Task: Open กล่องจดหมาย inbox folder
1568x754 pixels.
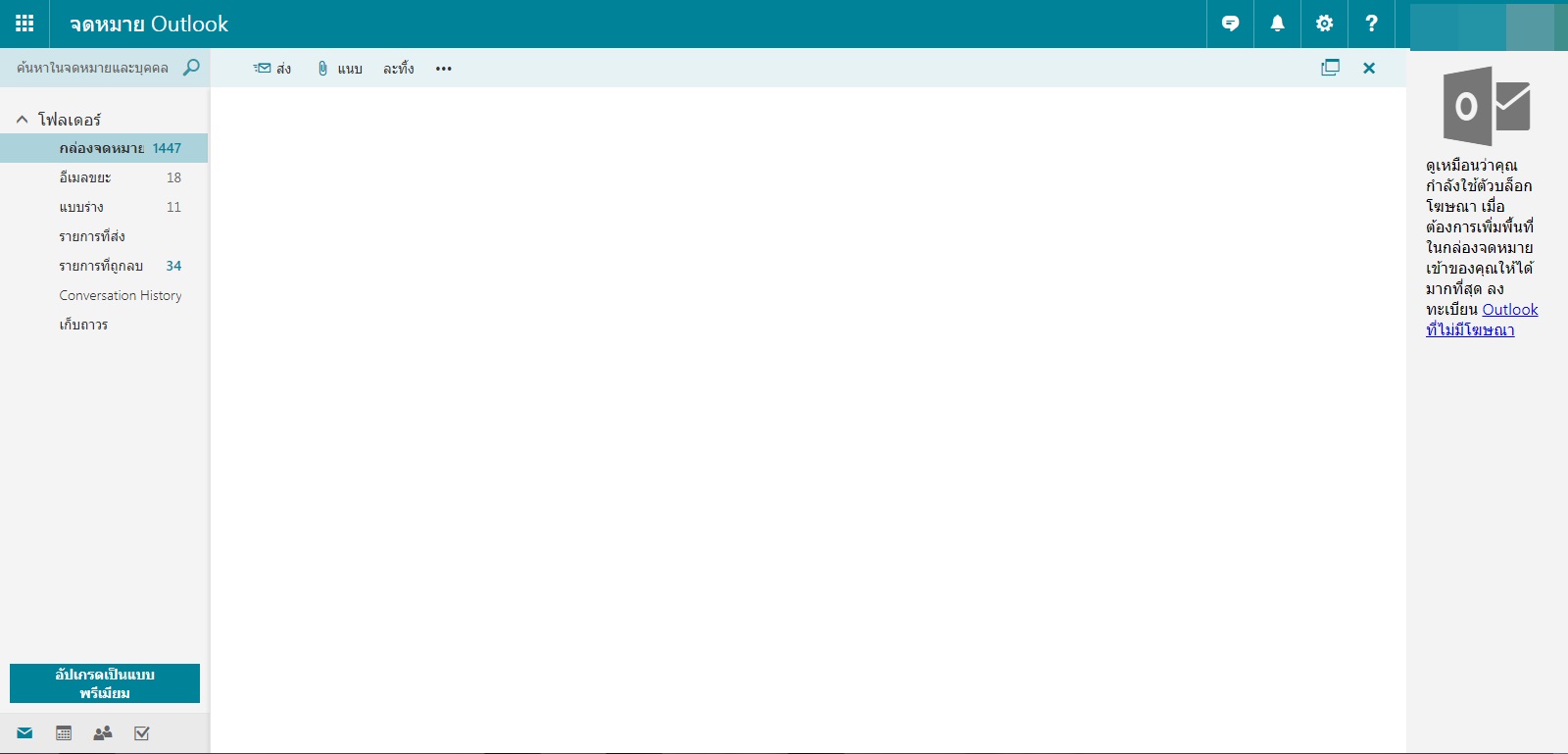Action: (x=104, y=148)
